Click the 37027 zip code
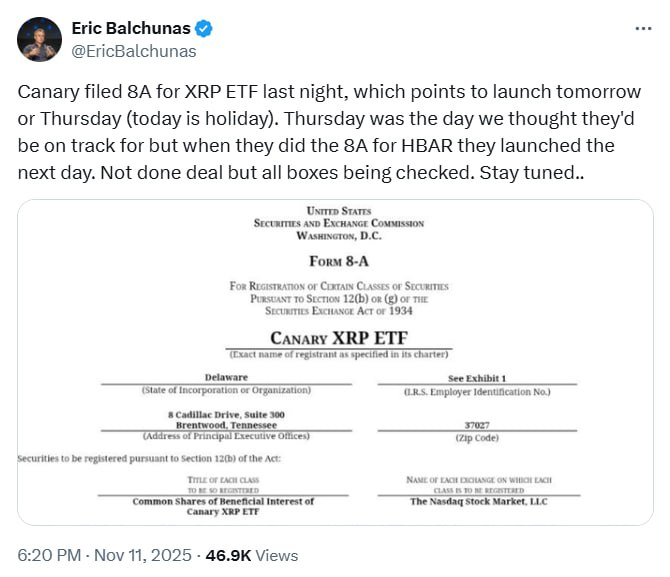 coord(464,424)
